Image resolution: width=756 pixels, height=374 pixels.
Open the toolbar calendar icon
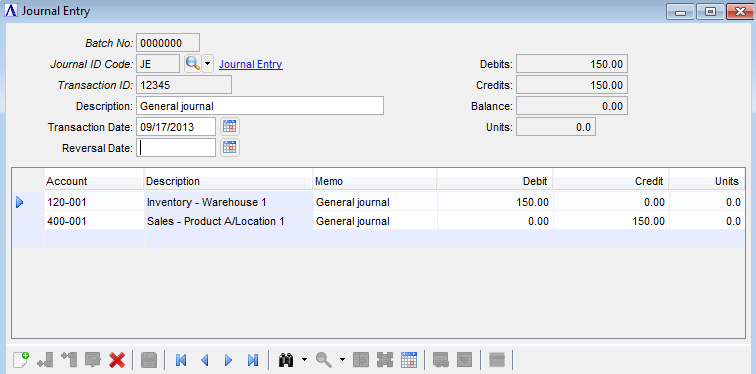(409, 360)
